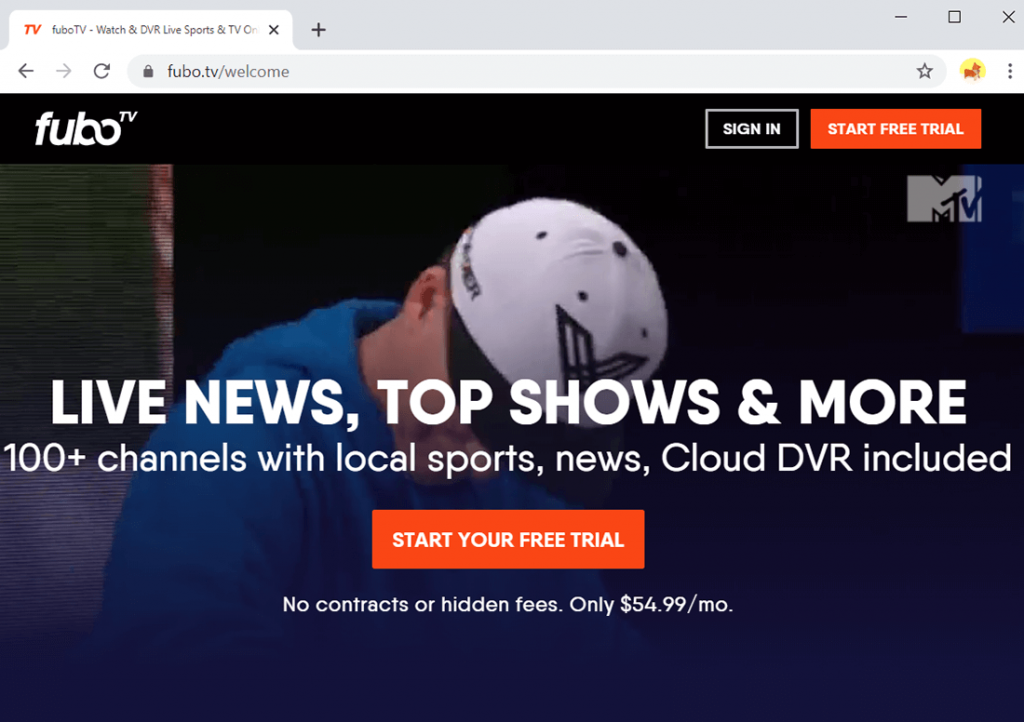This screenshot has width=1024, height=722.
Task: Open a new browser tab
Action: (318, 30)
